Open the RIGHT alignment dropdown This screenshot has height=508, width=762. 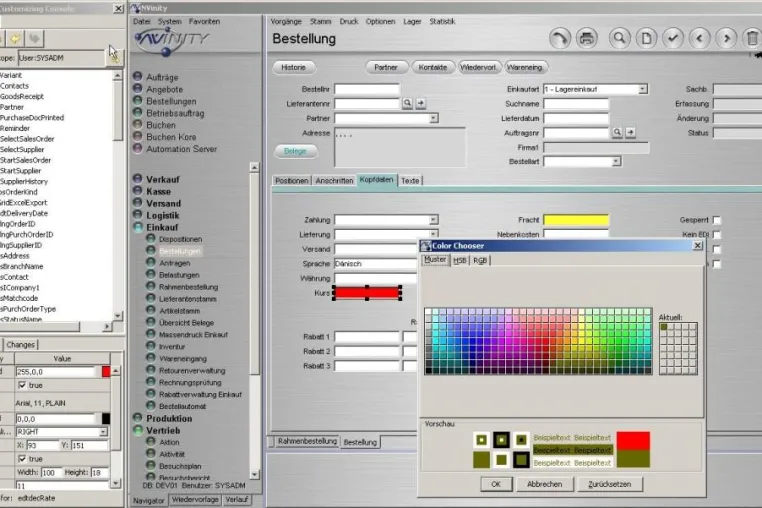[104, 432]
